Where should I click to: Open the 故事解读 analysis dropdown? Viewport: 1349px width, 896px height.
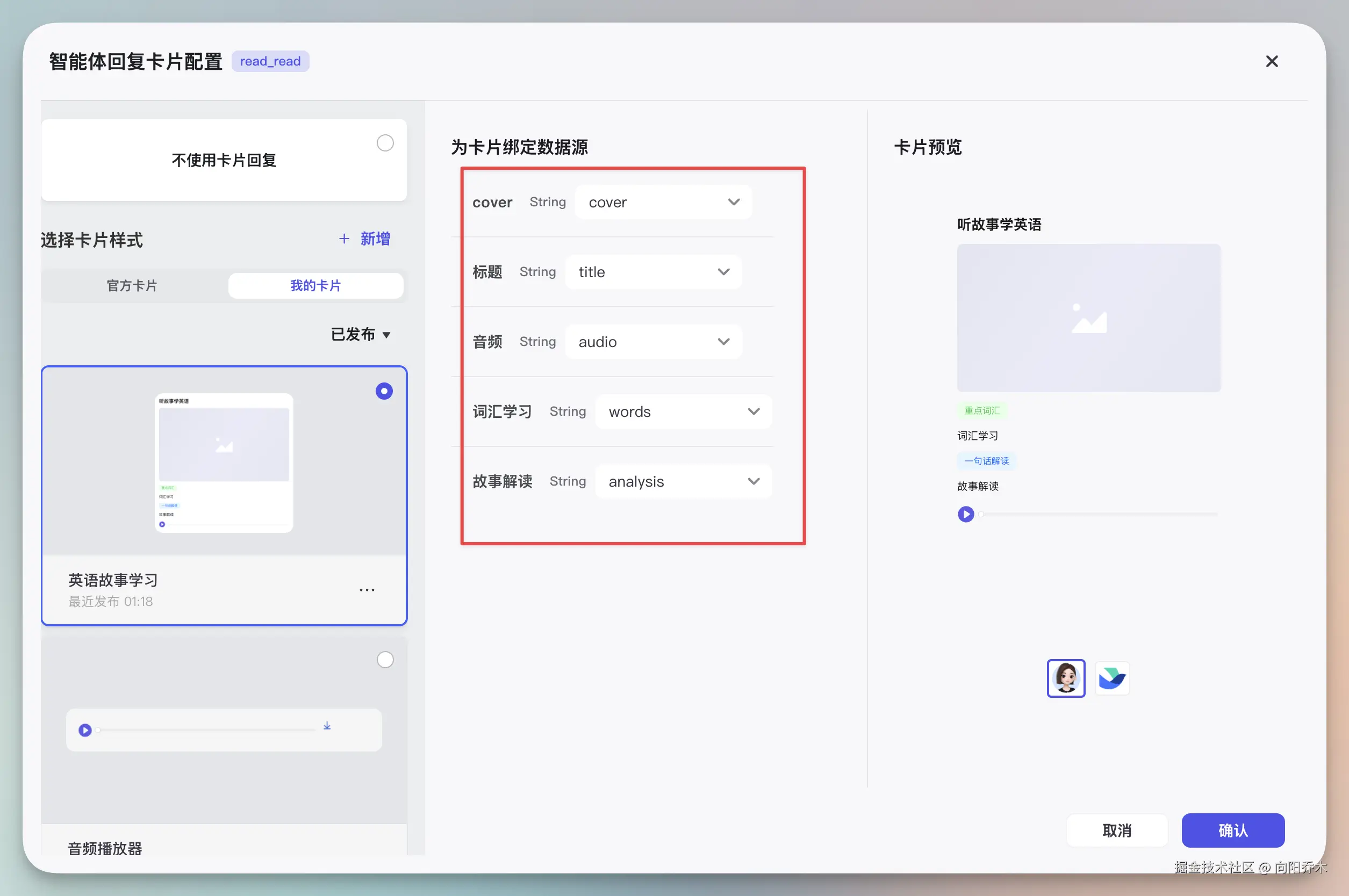tap(683, 482)
